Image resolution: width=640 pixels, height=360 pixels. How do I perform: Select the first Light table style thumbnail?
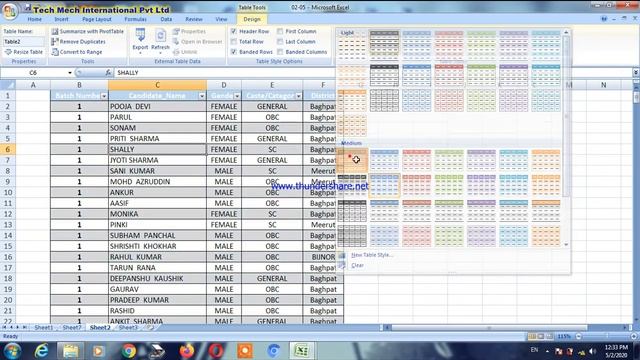[352, 48]
